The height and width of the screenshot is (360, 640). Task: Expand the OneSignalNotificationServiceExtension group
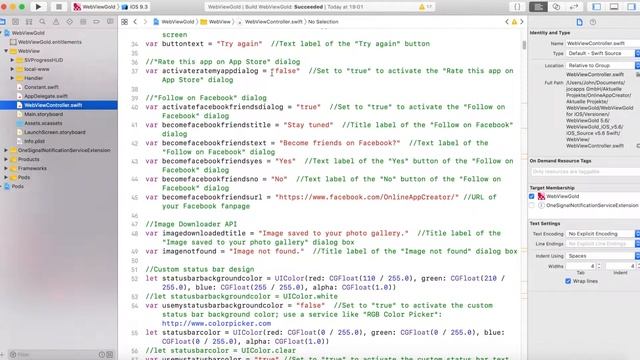coord(6,150)
